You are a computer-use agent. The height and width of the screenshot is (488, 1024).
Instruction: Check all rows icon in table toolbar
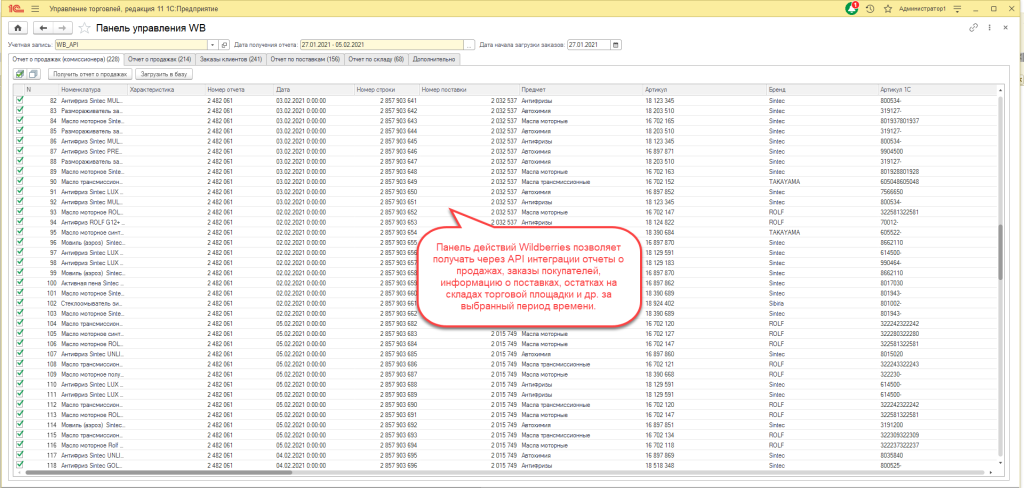pos(20,74)
